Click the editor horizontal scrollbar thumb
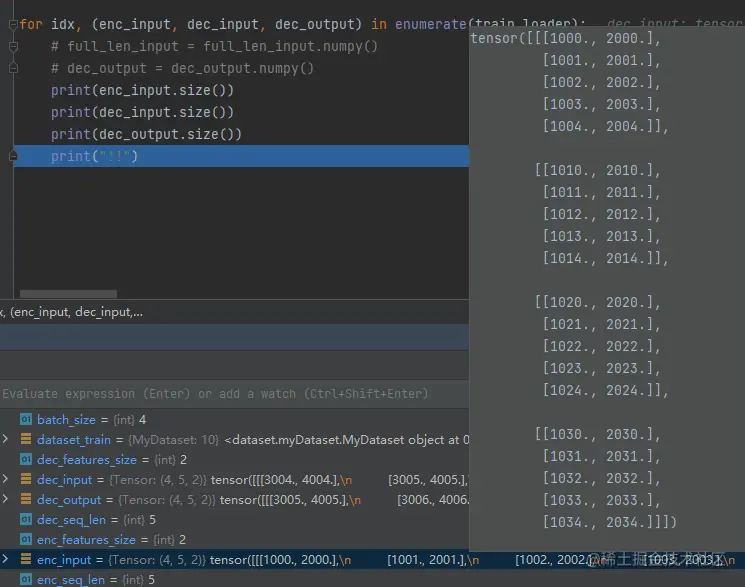 click(68, 294)
